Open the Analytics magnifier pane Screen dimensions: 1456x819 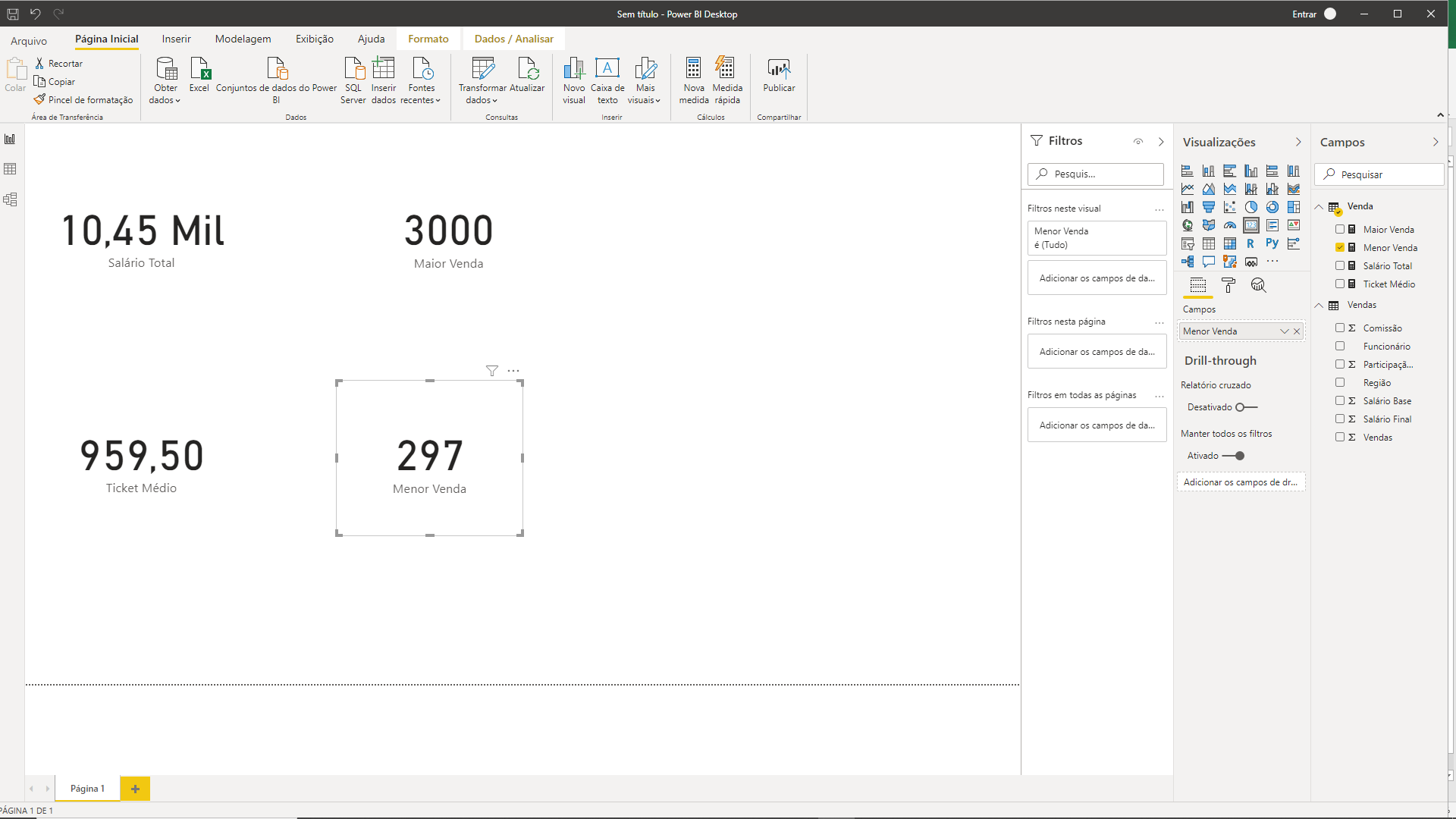tap(1259, 285)
